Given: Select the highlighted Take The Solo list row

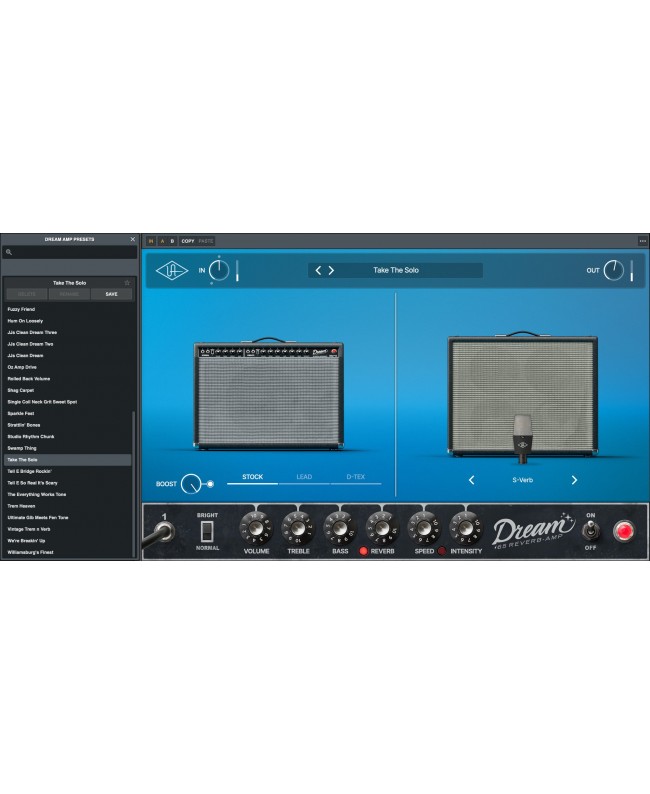Looking at the screenshot, I should pyautogui.click(x=67, y=460).
